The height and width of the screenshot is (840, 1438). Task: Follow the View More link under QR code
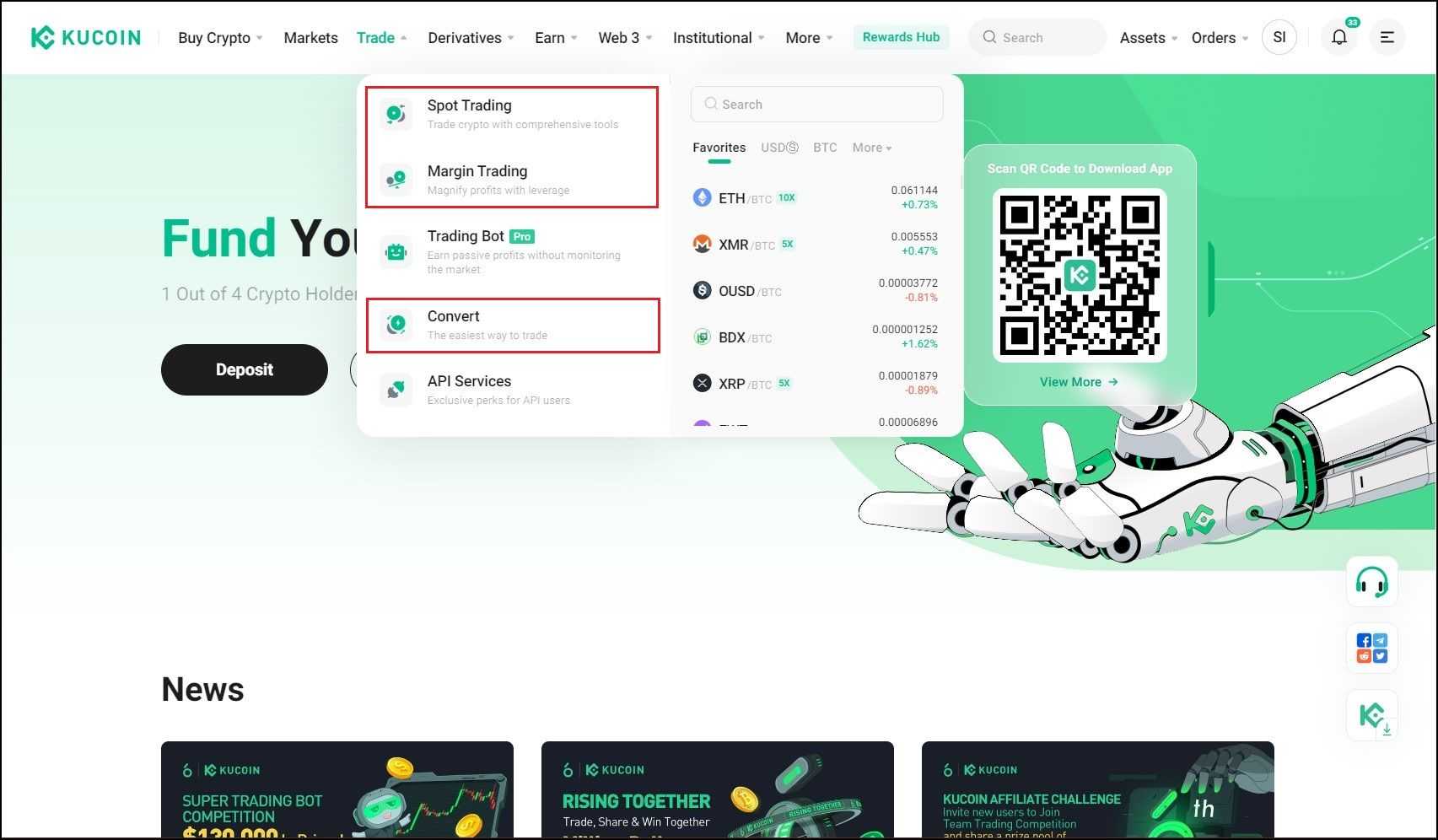(x=1078, y=381)
